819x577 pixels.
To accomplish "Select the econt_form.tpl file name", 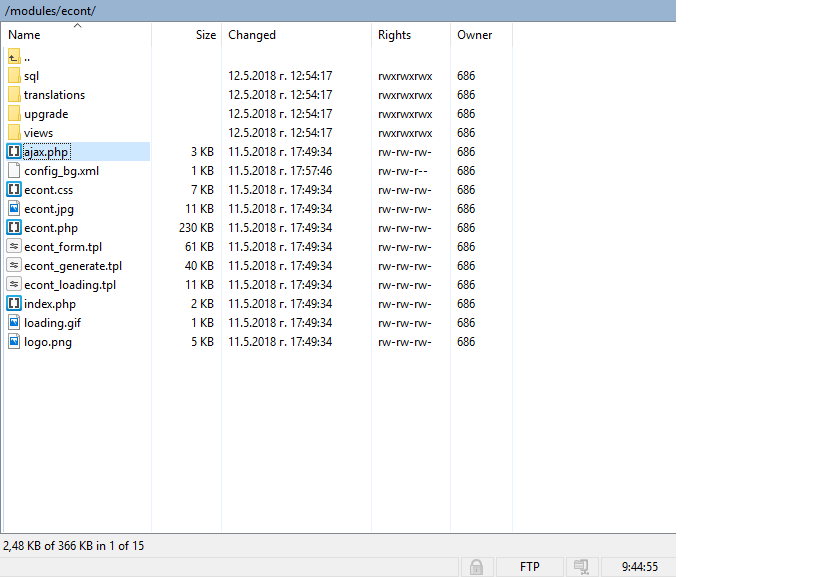I will pyautogui.click(x=63, y=247).
